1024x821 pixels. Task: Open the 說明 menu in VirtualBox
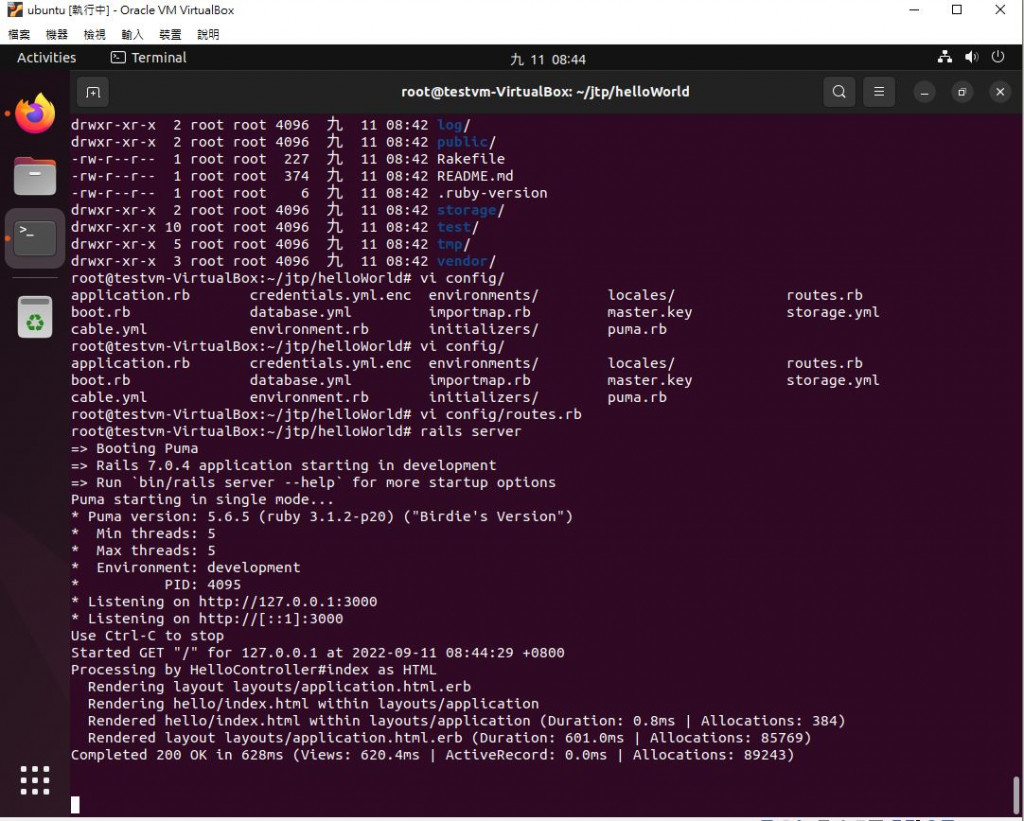click(208, 35)
